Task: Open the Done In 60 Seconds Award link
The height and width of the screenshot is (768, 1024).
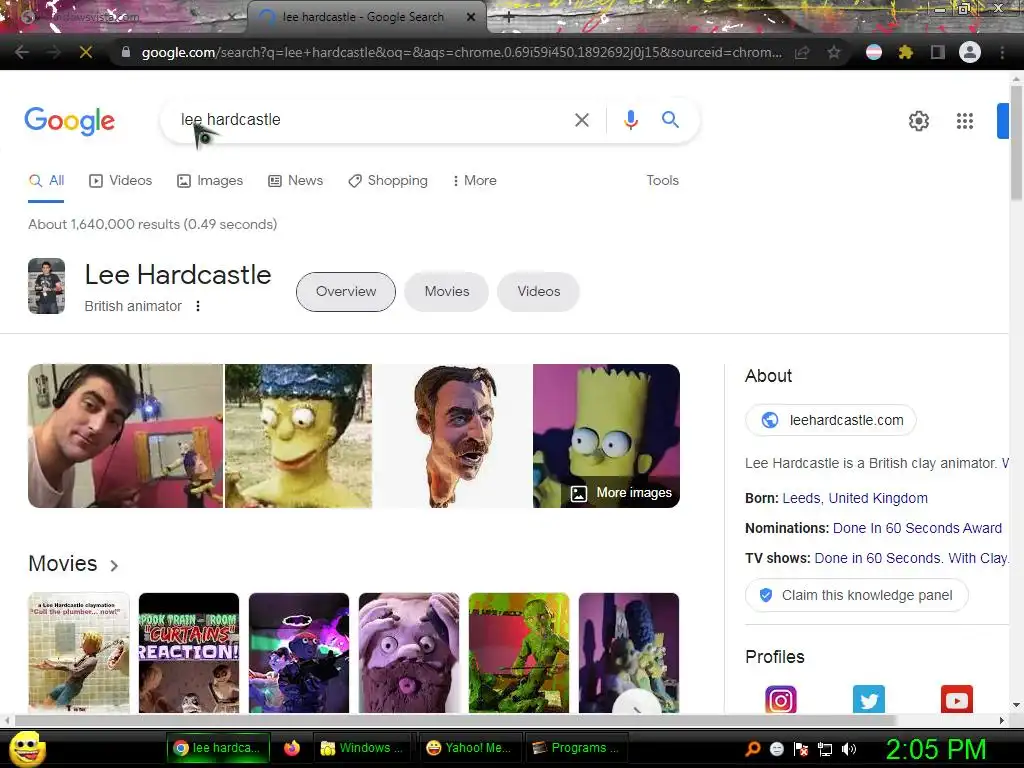Action: pyautogui.click(x=917, y=528)
